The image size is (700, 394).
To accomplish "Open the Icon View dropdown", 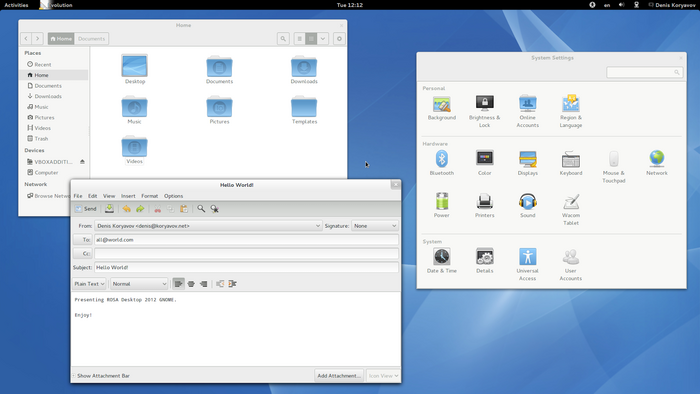I will click(x=383, y=376).
